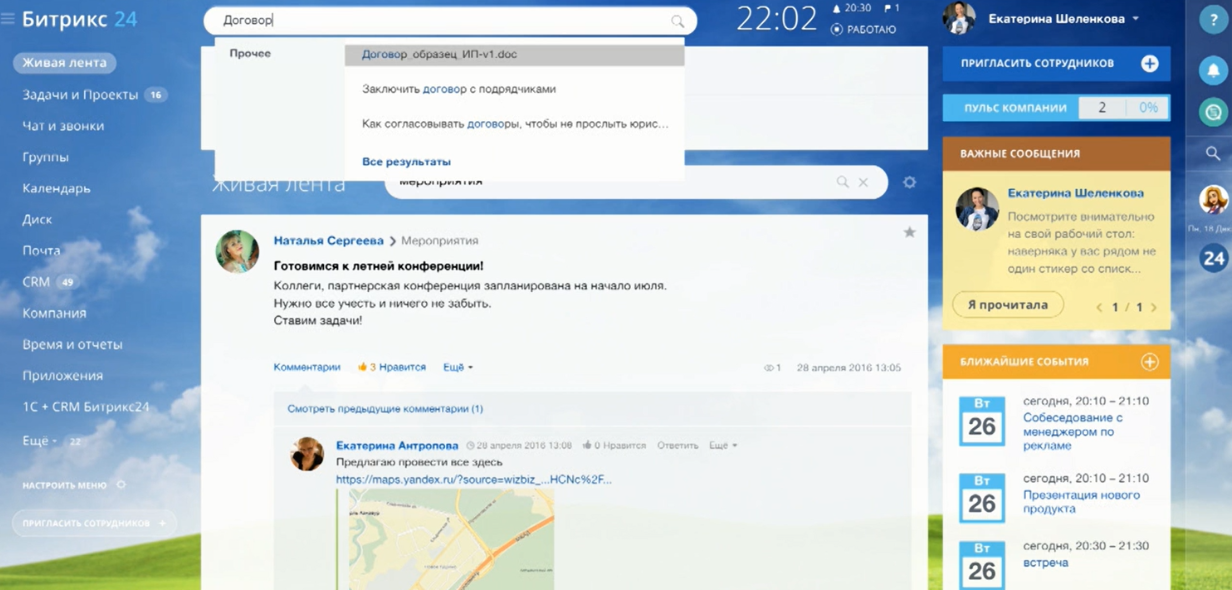Click Комментарии link under post
This screenshot has height=590, width=1232.
(307, 367)
